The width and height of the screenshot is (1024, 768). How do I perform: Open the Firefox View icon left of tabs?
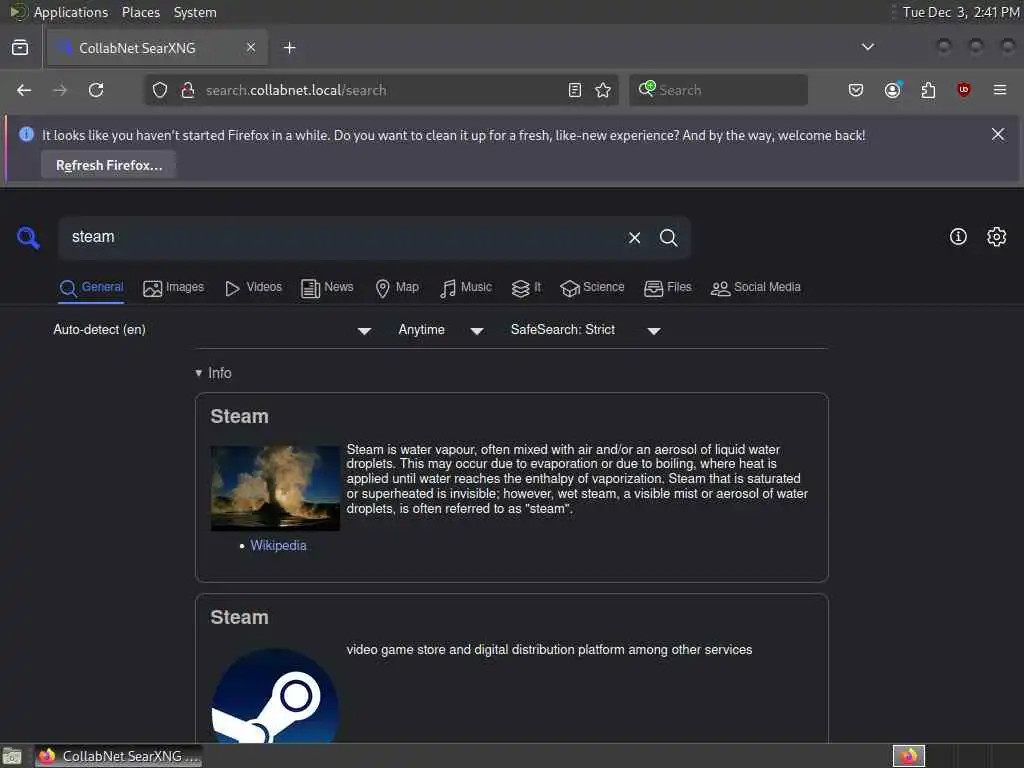point(20,48)
